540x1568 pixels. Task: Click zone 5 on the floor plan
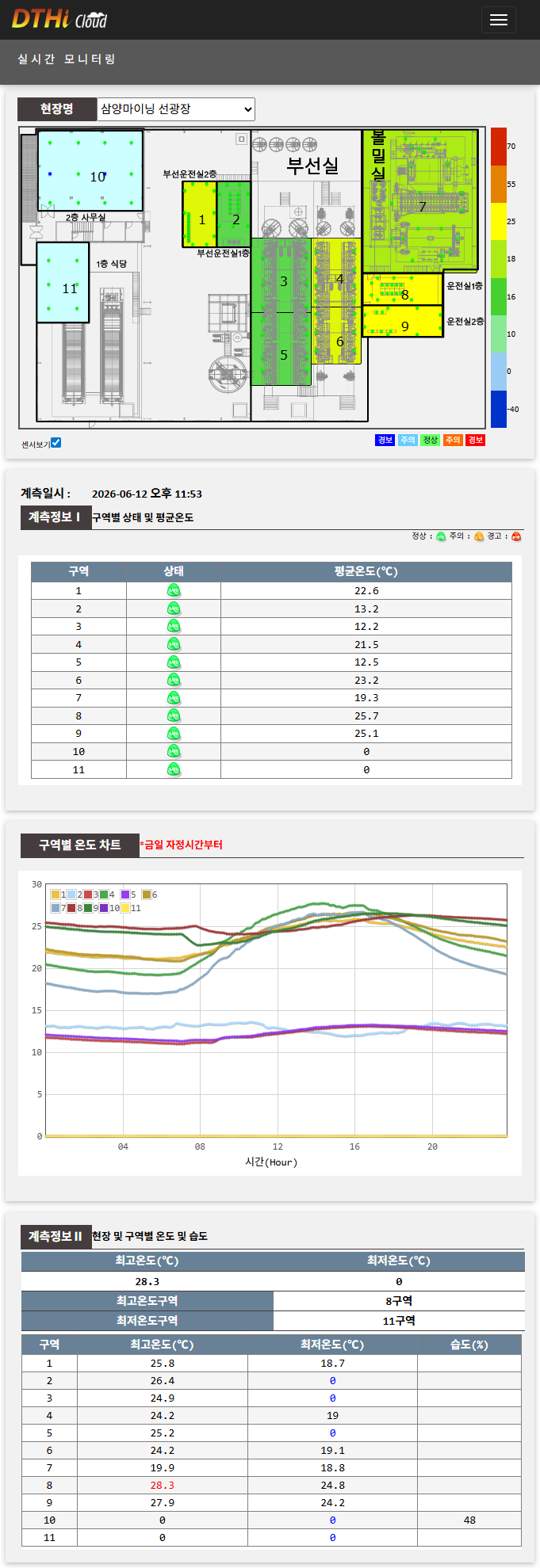pos(281,349)
